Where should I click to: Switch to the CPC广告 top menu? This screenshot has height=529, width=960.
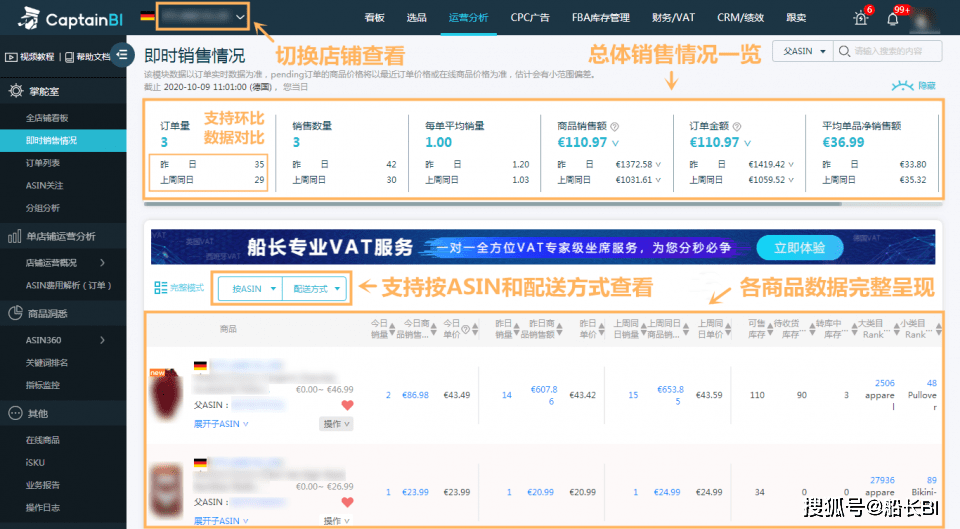[x=532, y=17]
